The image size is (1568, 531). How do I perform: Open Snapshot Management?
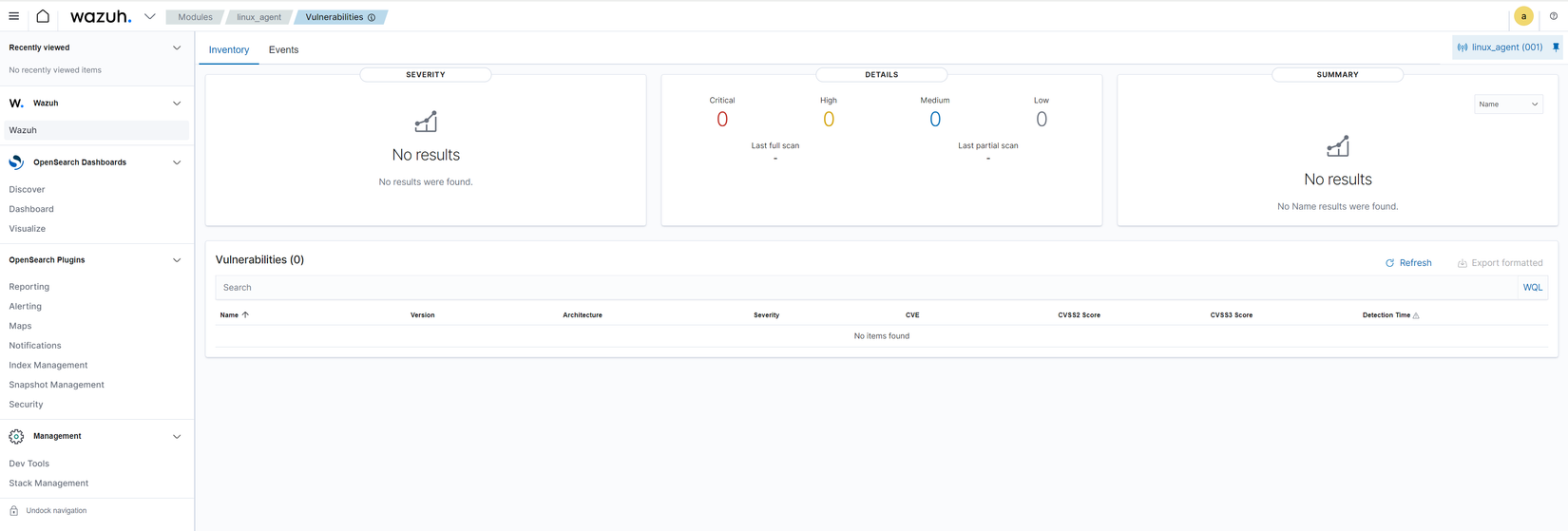pyautogui.click(x=56, y=385)
